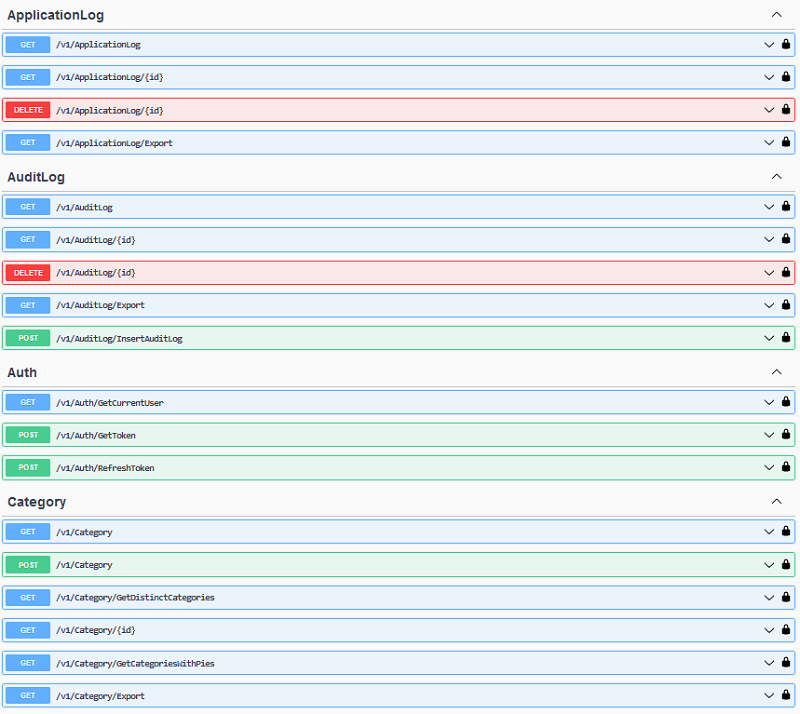Click the GET badge for /v1/AuditLog
This screenshot has height=714, width=800.
(28, 207)
